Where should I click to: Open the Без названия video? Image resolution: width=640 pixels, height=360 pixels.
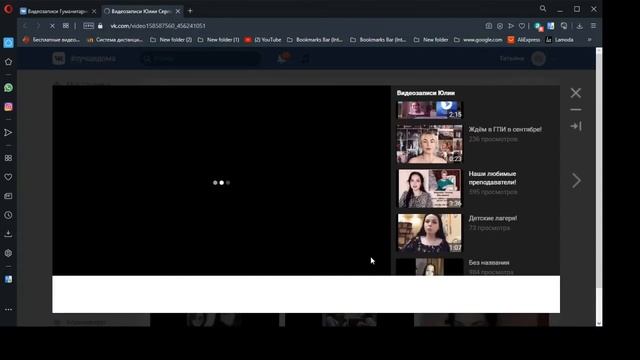[x=489, y=262]
